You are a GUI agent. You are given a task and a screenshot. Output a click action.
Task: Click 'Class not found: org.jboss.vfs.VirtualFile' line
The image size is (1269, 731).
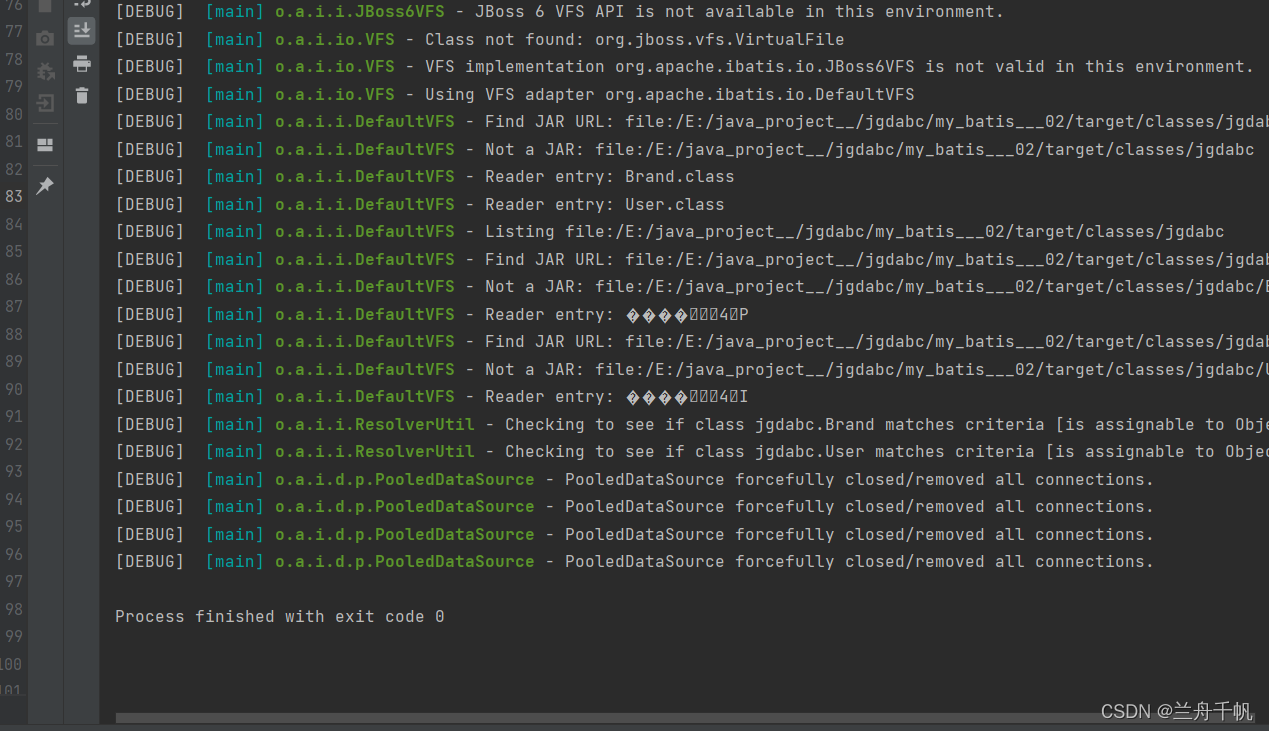tap(479, 39)
